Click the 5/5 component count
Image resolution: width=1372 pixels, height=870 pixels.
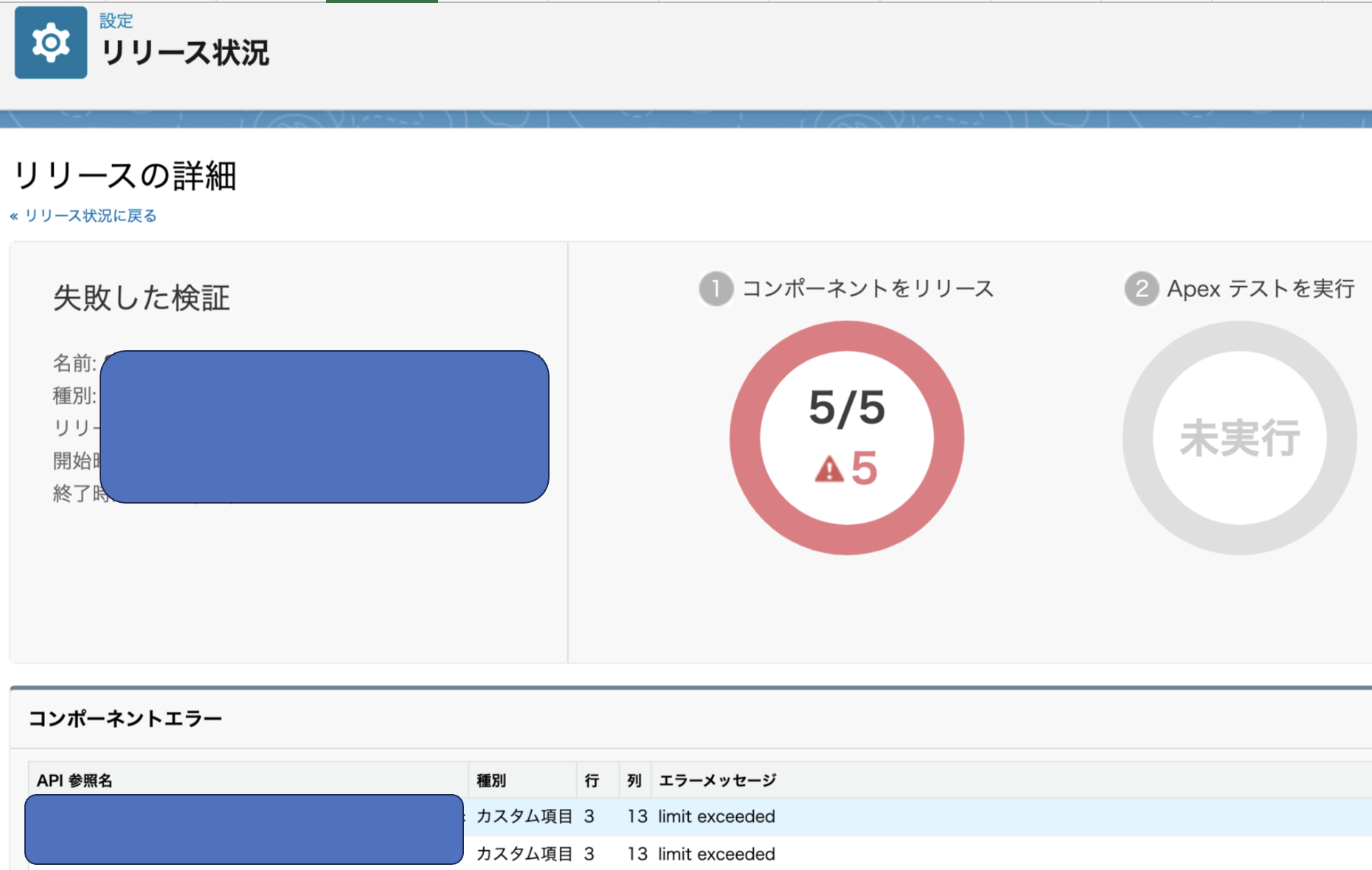tap(847, 408)
